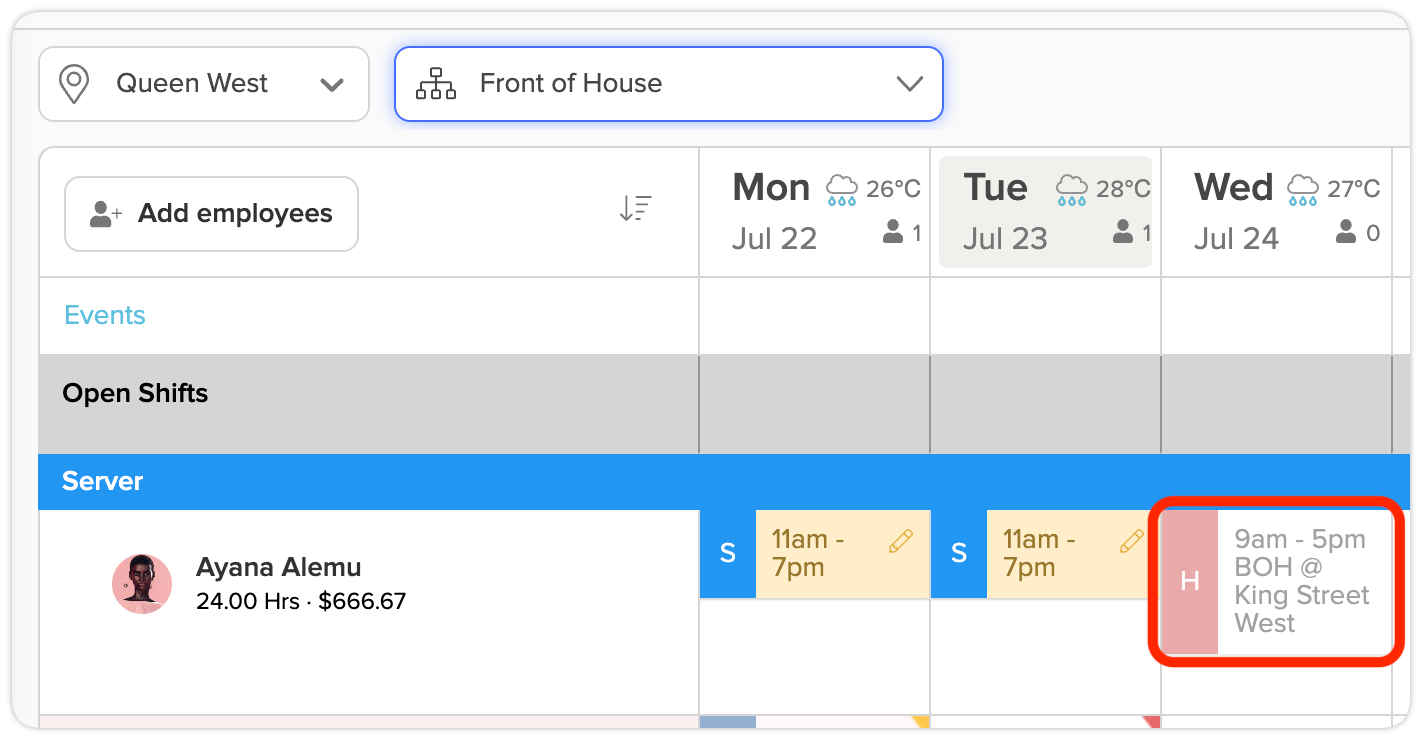This screenshot has height=740, width=1422.
Task: Click the department hierarchy icon
Action: tap(436, 84)
